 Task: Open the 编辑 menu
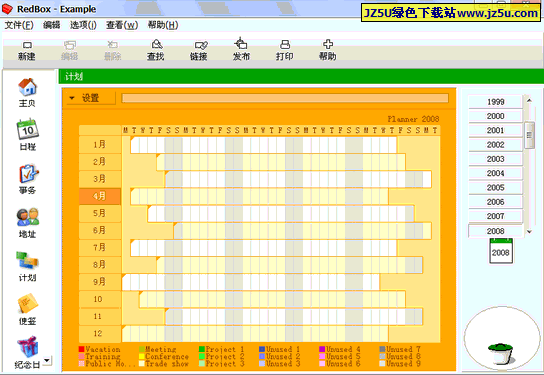point(51,25)
